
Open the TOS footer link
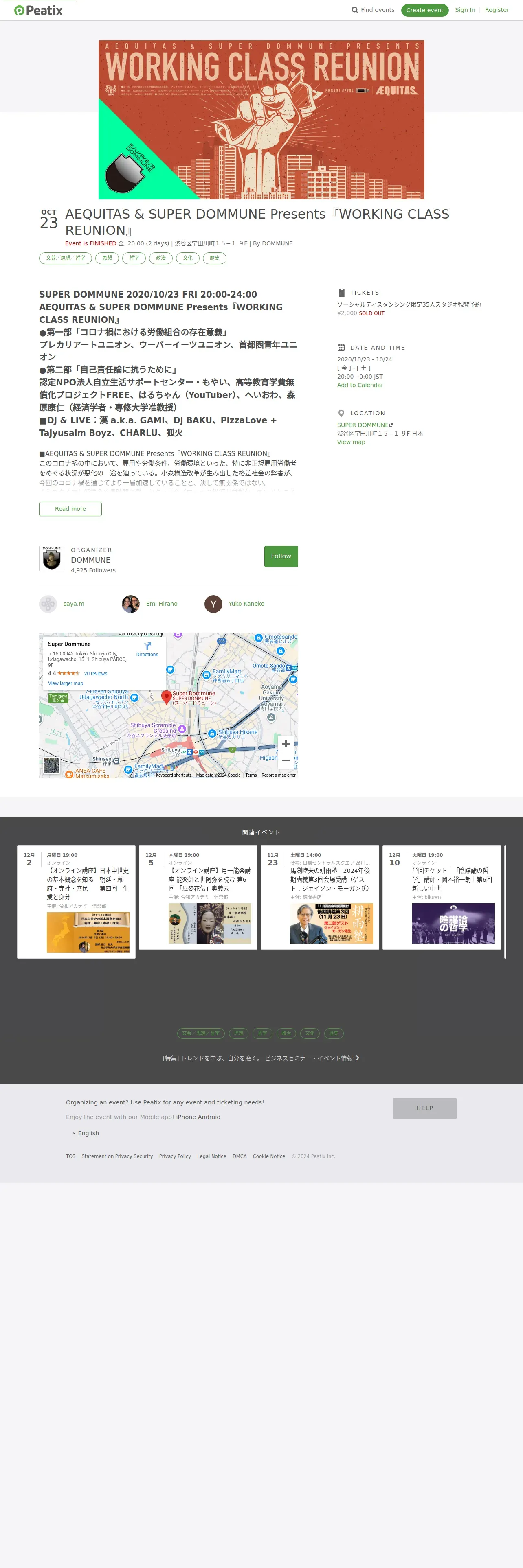coord(70,1156)
